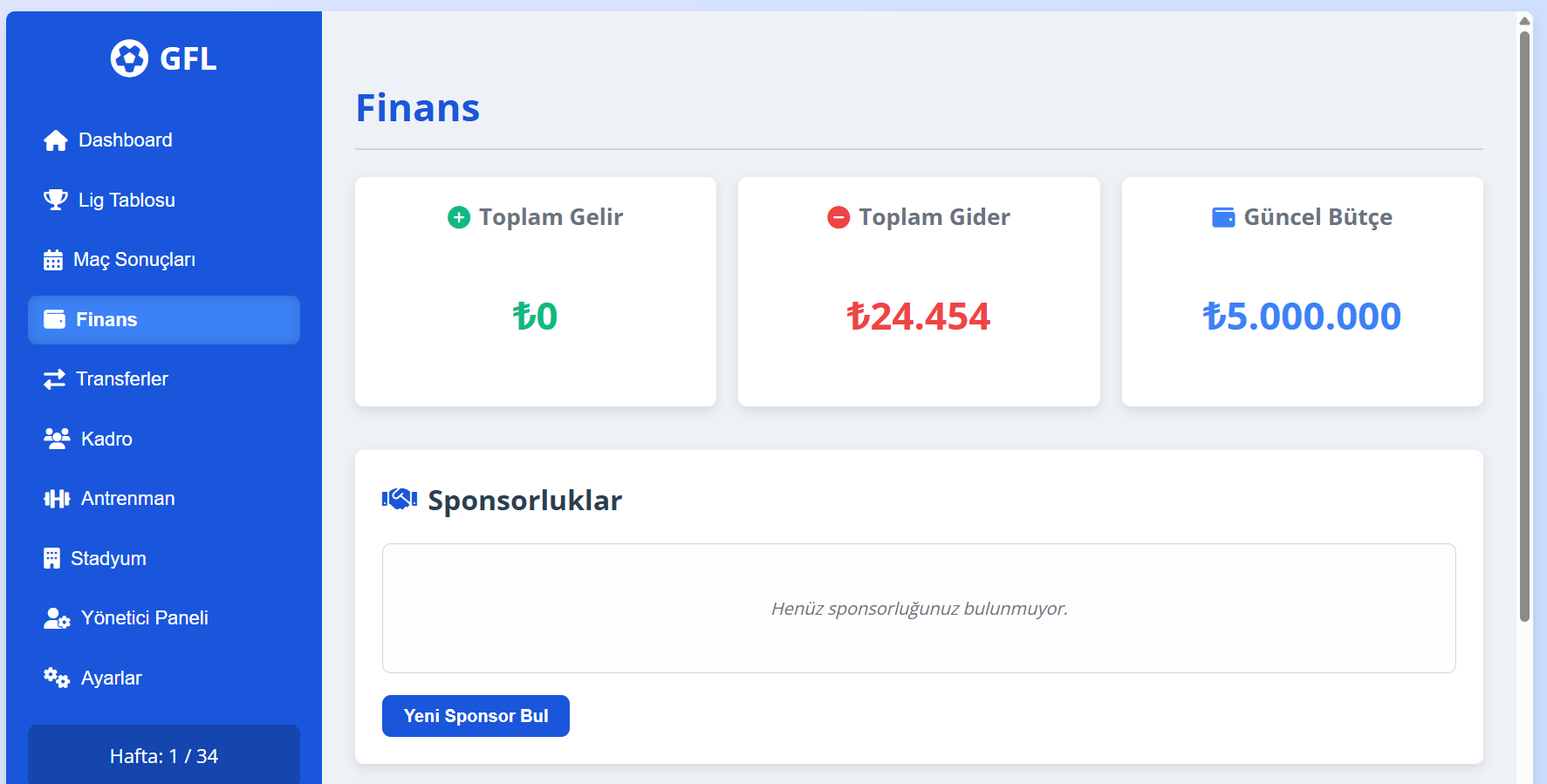Click the Stadyum building icon

52,558
